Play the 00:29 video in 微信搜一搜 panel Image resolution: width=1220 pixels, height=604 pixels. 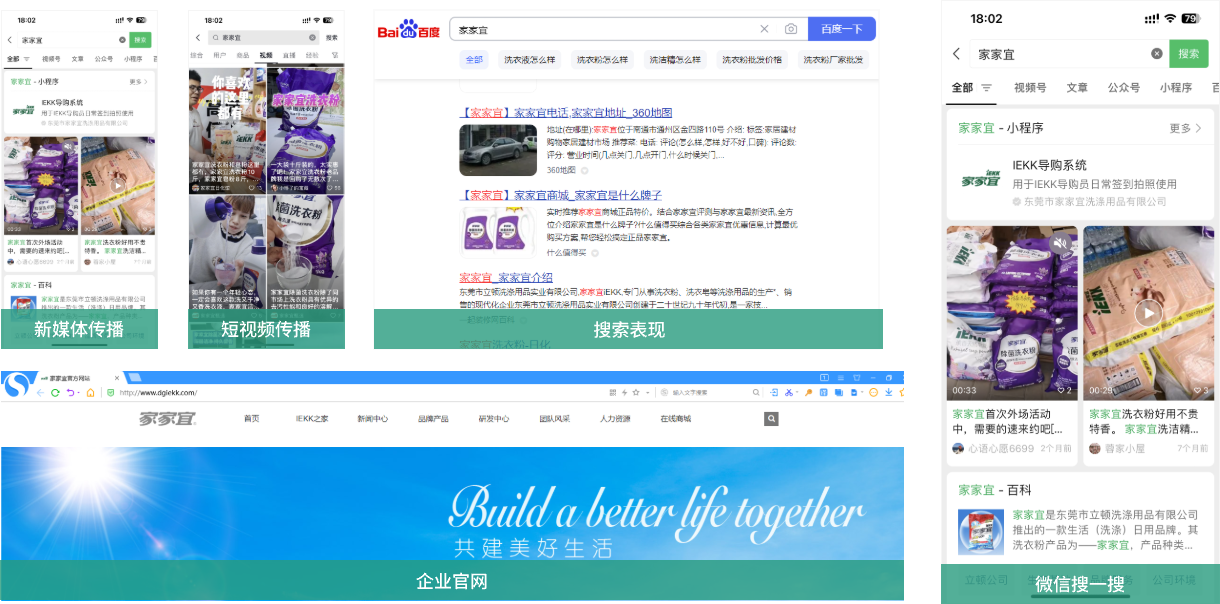pos(1148,313)
